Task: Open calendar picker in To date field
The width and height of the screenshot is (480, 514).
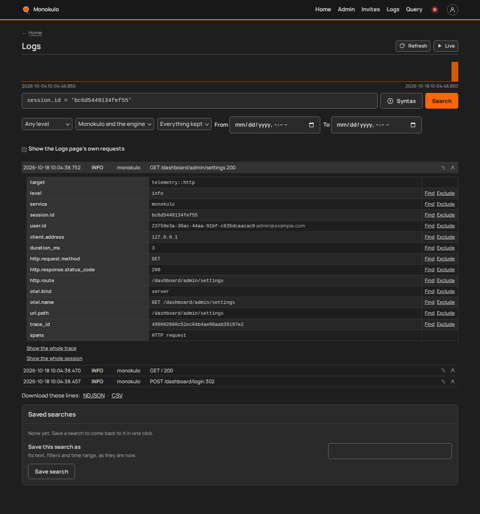Action: (x=413, y=125)
